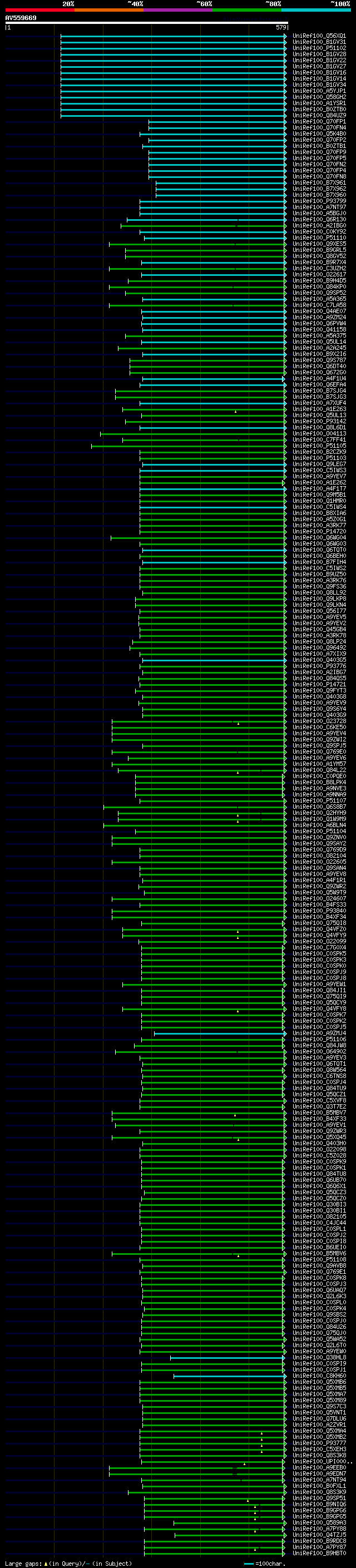Select the label UniRef100_Q9LEG7

pos(319,464)
